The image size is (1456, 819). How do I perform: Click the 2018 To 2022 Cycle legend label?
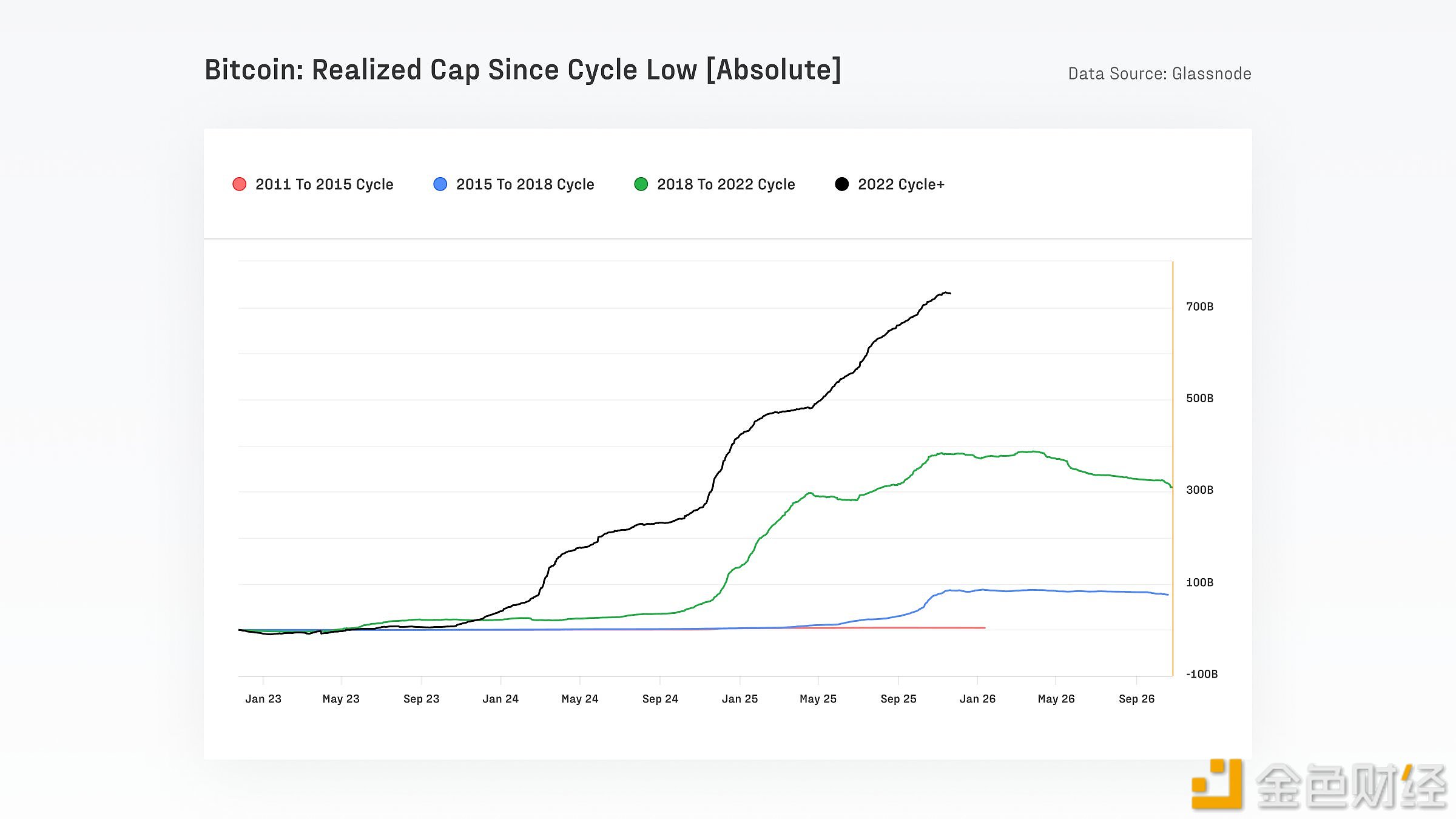tap(726, 184)
